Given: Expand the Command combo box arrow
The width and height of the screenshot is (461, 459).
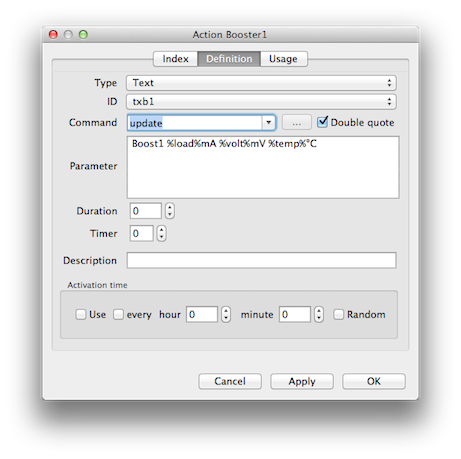Looking at the screenshot, I should pyautogui.click(x=269, y=122).
